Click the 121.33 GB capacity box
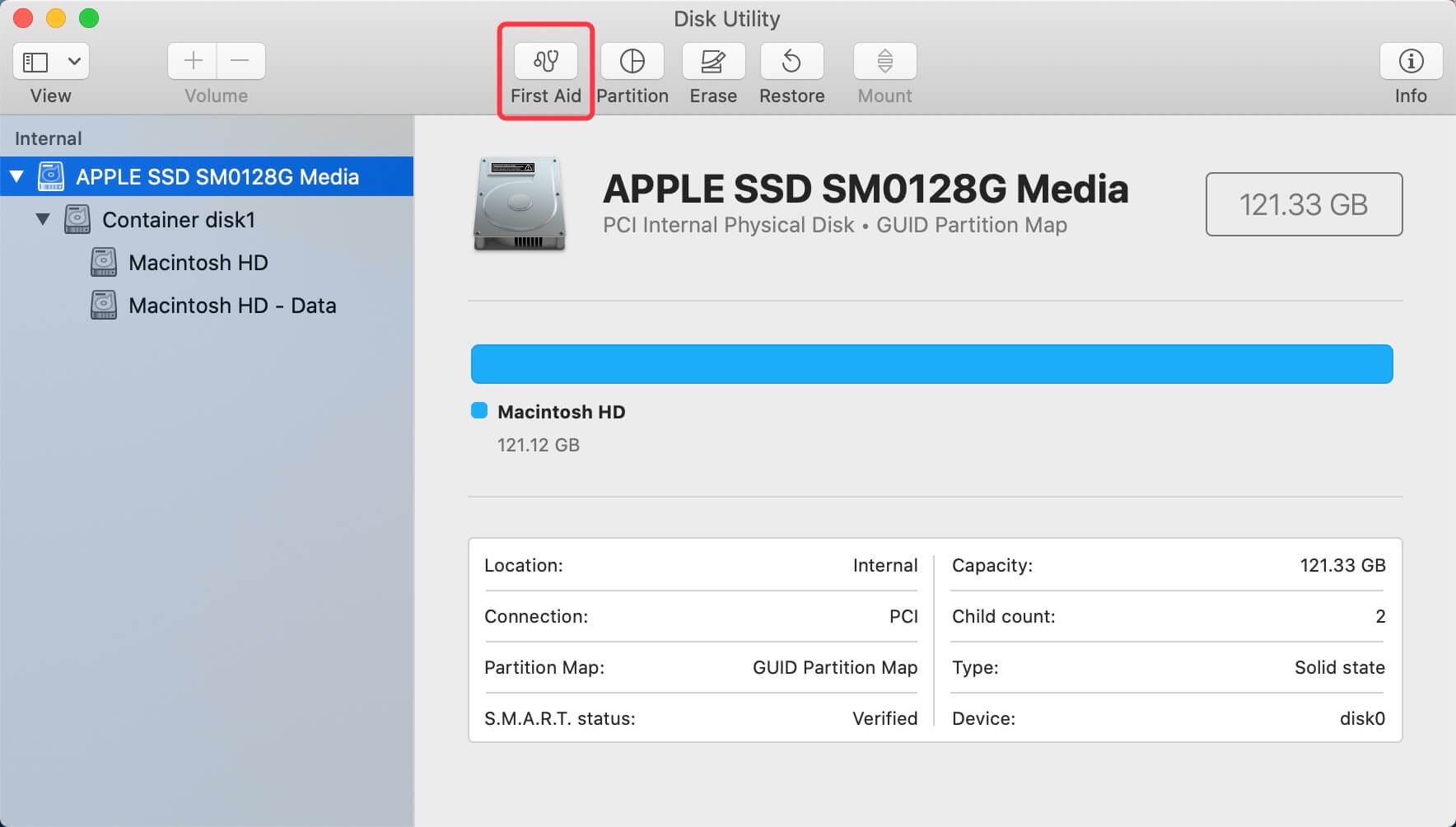1456x827 pixels. pyautogui.click(x=1304, y=204)
